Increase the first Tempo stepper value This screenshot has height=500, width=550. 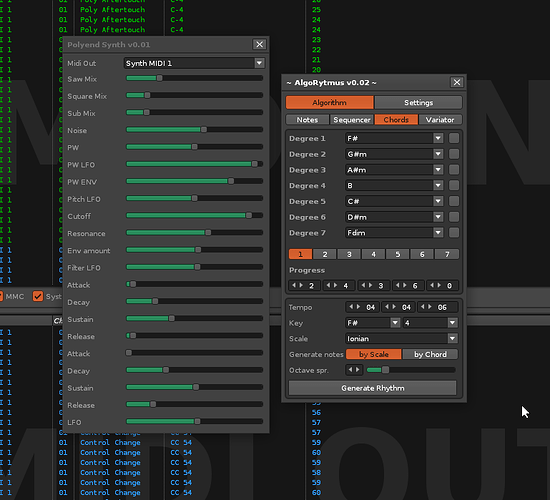tap(358, 307)
